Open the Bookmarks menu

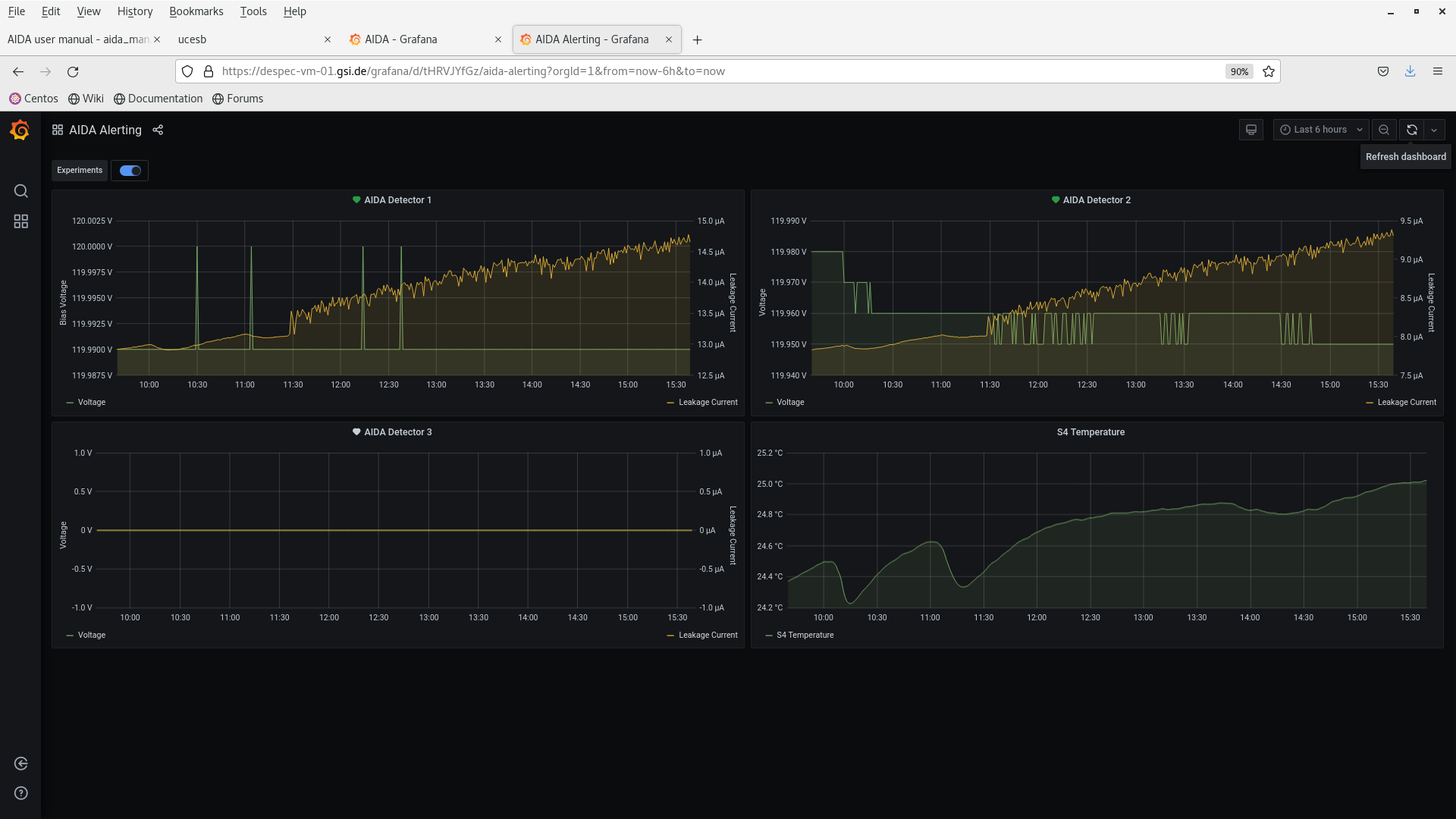pos(196,11)
